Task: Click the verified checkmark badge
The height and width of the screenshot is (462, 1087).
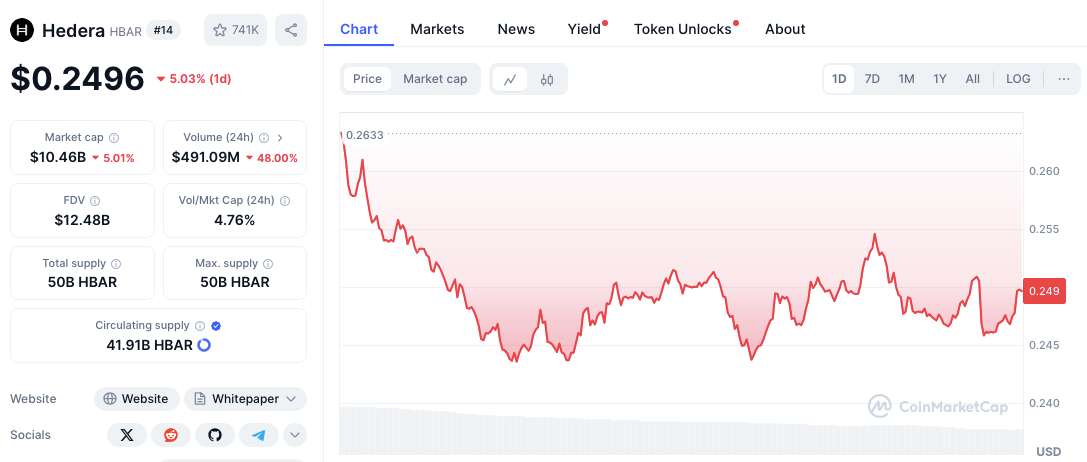Action: (216, 325)
